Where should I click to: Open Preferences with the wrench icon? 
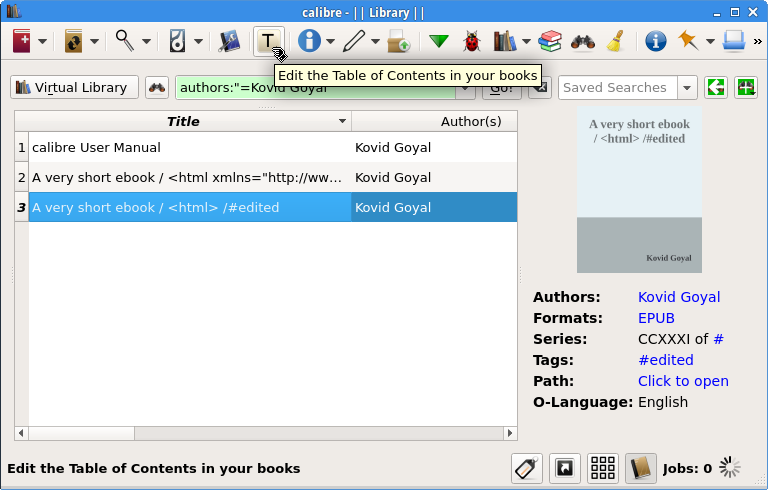[x=229, y=41]
